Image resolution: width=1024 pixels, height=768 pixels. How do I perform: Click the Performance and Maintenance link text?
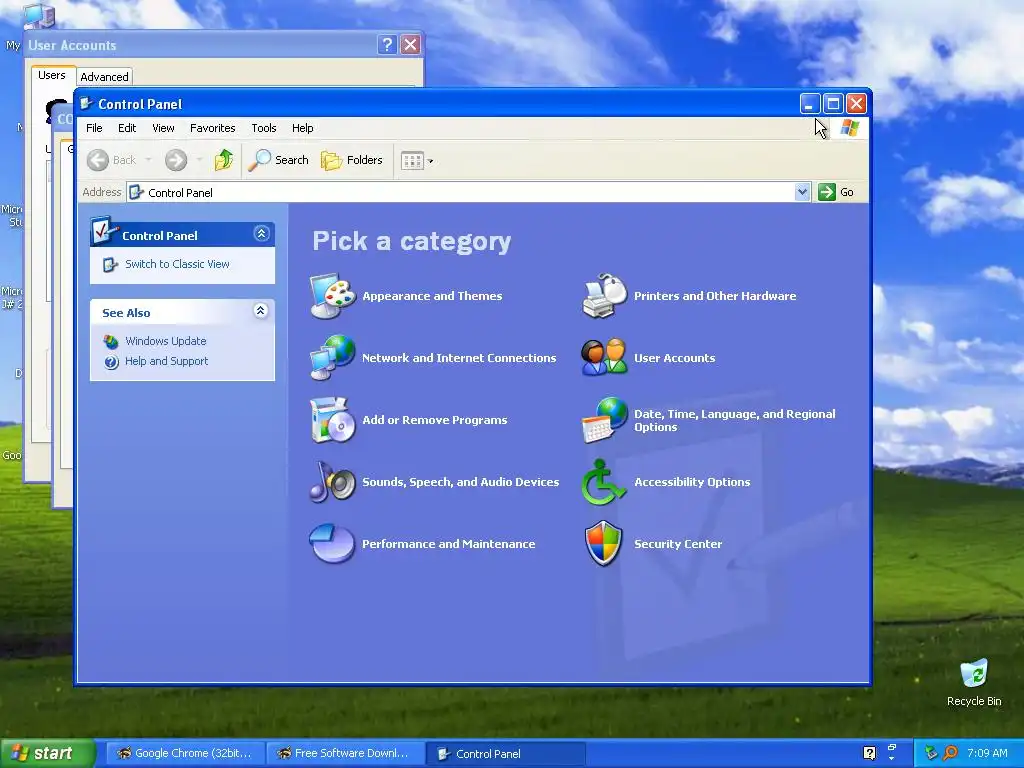pyautogui.click(x=449, y=544)
